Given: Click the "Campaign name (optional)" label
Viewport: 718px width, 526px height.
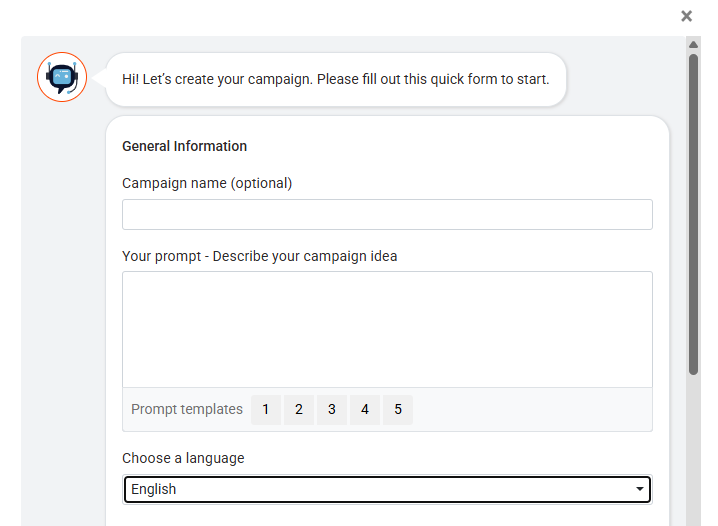Looking at the screenshot, I should pos(207,183).
